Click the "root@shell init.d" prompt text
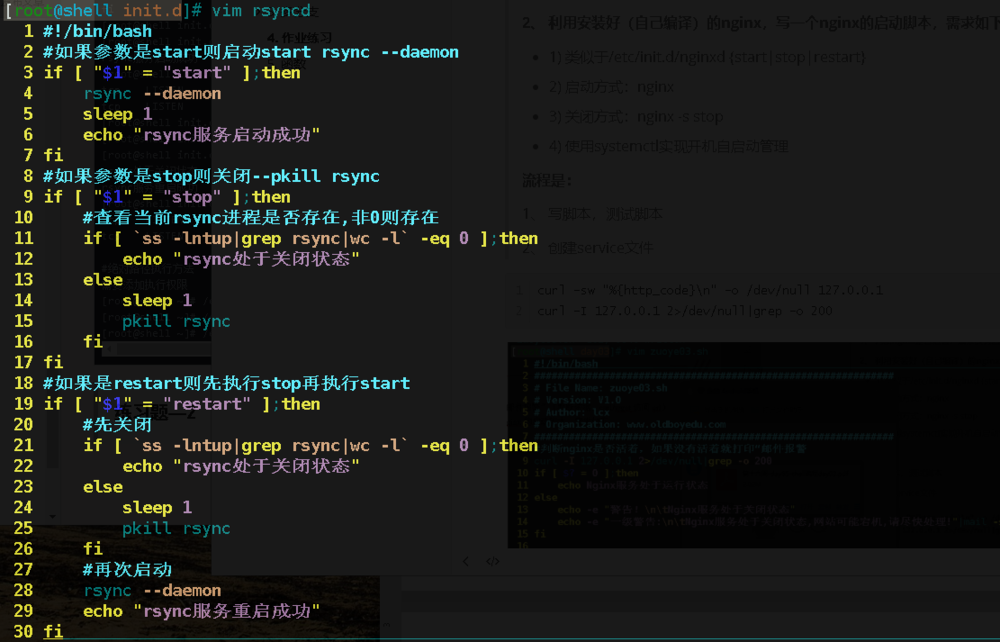The width and height of the screenshot is (1000, 642). pos(99,11)
